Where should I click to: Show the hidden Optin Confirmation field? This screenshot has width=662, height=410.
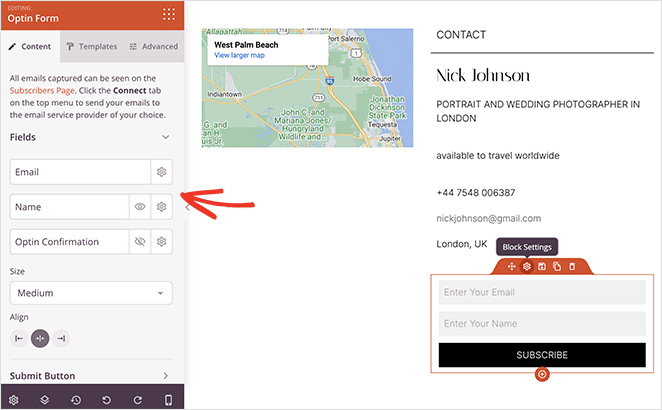(x=141, y=241)
